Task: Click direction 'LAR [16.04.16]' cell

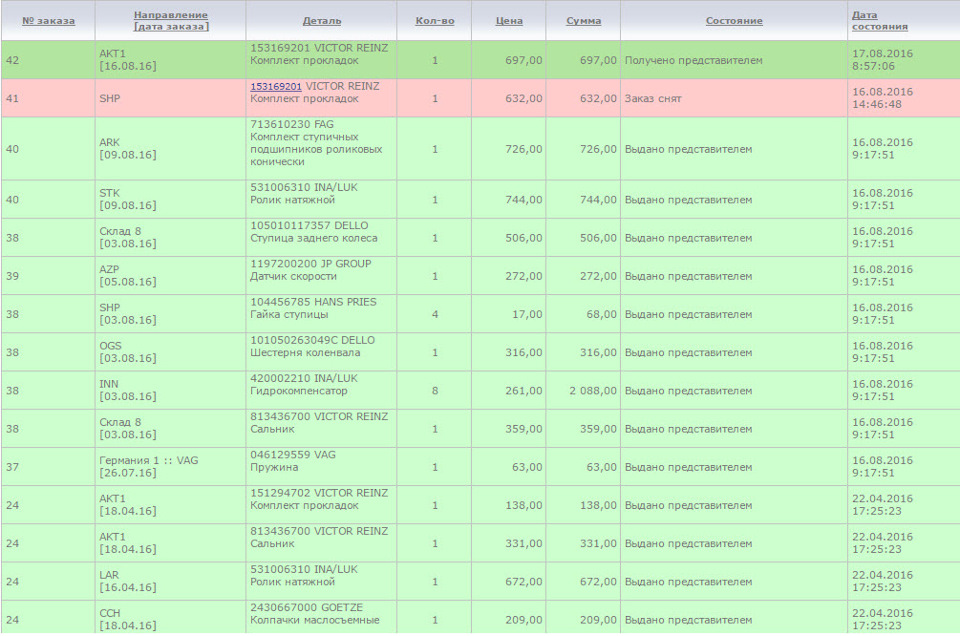Action: click(x=170, y=582)
